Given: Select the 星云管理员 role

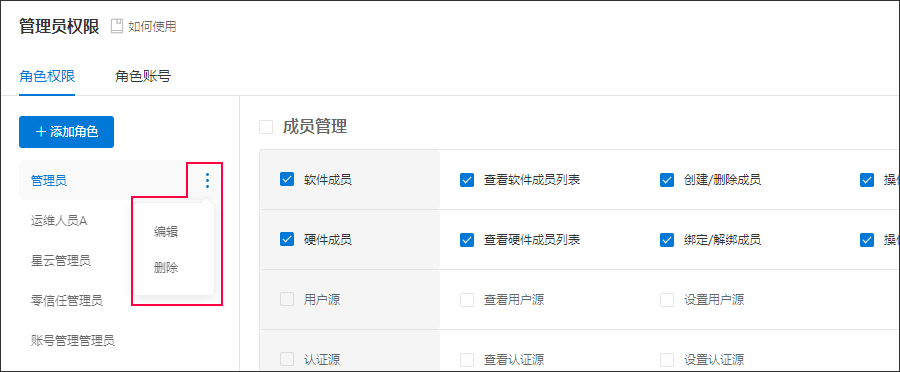Looking at the screenshot, I should (x=61, y=261).
